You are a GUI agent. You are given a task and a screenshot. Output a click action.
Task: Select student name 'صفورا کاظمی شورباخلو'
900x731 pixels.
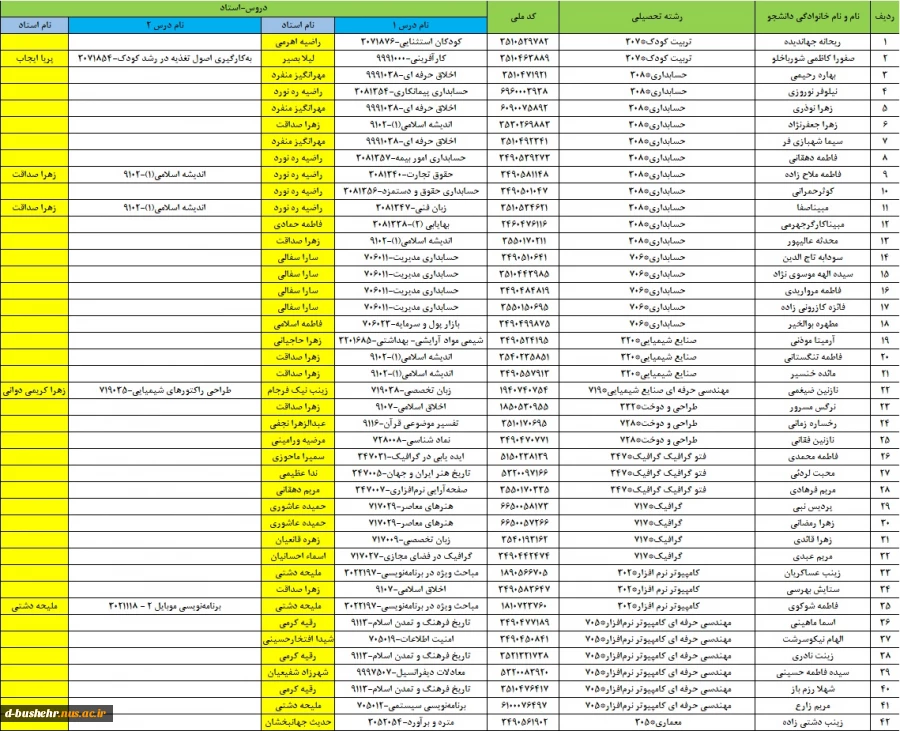(x=812, y=59)
